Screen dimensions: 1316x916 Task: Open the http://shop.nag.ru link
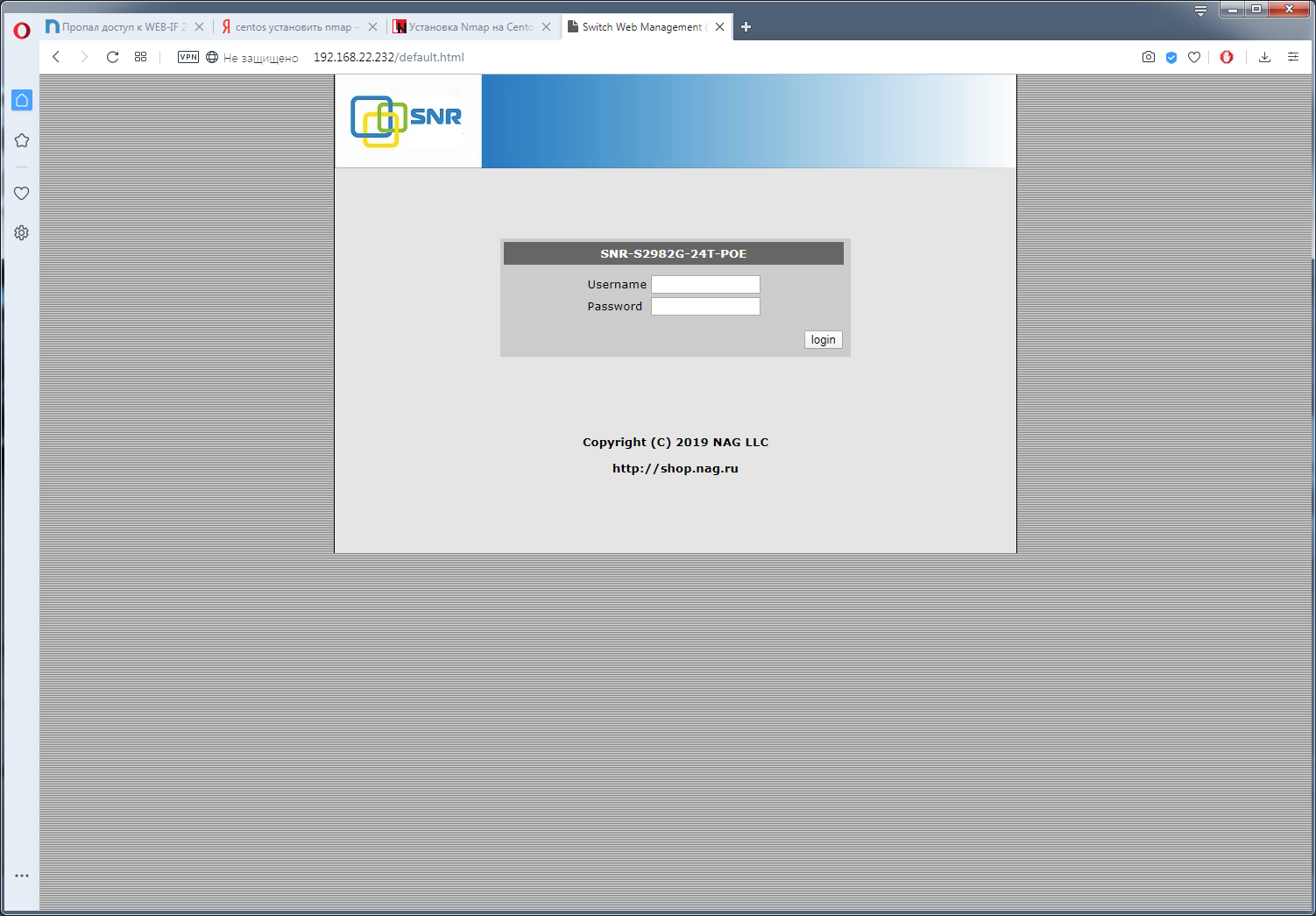click(x=676, y=469)
